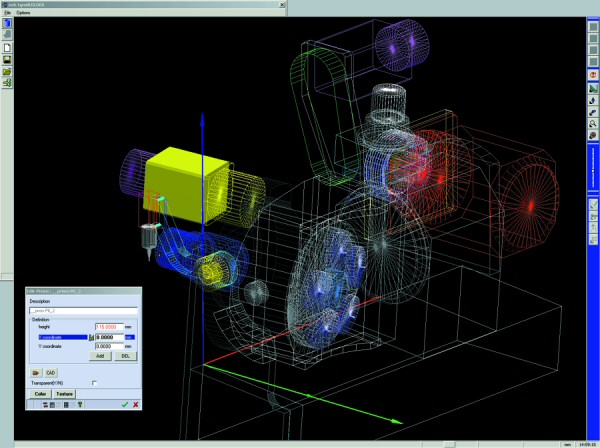
Task: Click the red arrow button beside CAD
Action: tap(36, 373)
